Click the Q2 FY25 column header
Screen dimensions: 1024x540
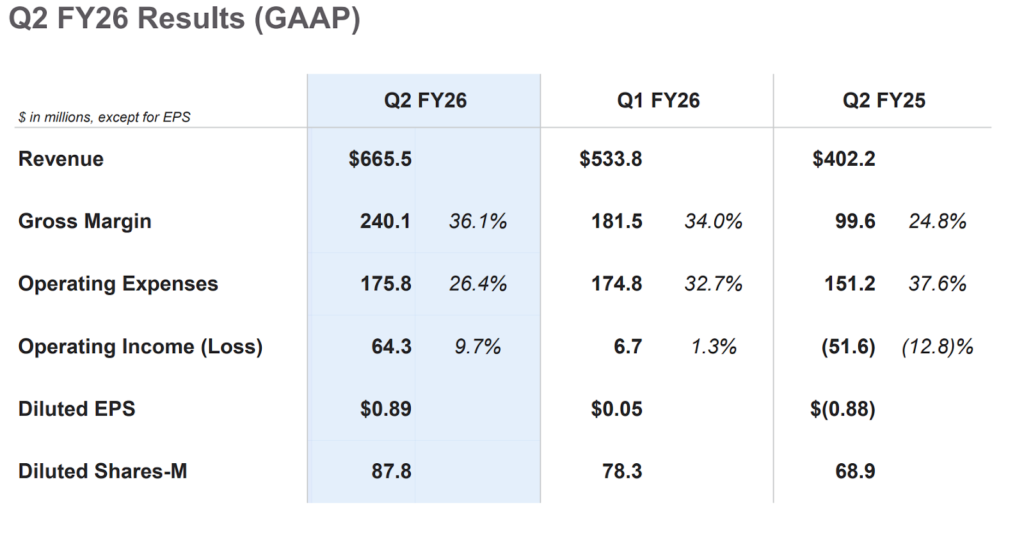pos(884,100)
